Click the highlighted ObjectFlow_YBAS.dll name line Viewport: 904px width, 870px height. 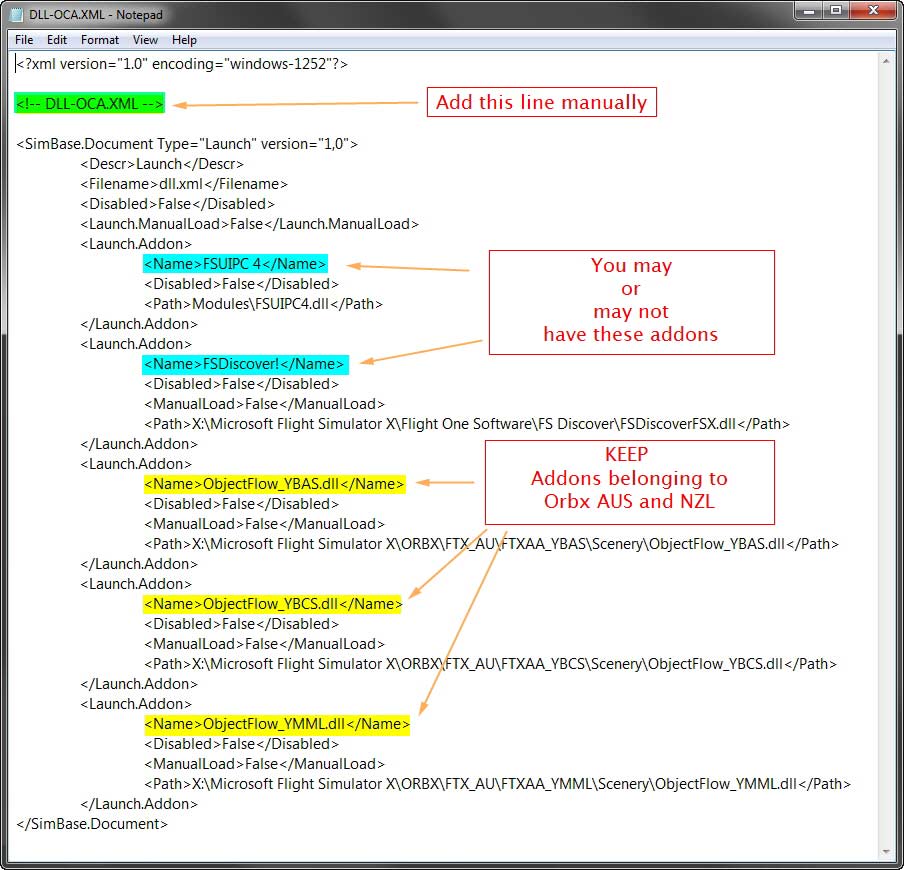pos(275,484)
